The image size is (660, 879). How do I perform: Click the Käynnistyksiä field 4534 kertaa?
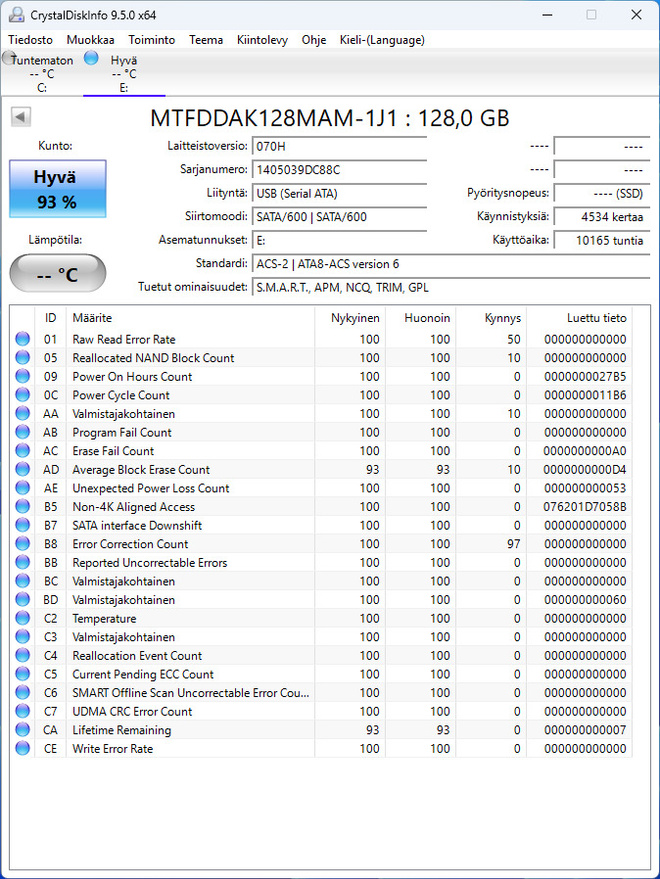(602, 217)
